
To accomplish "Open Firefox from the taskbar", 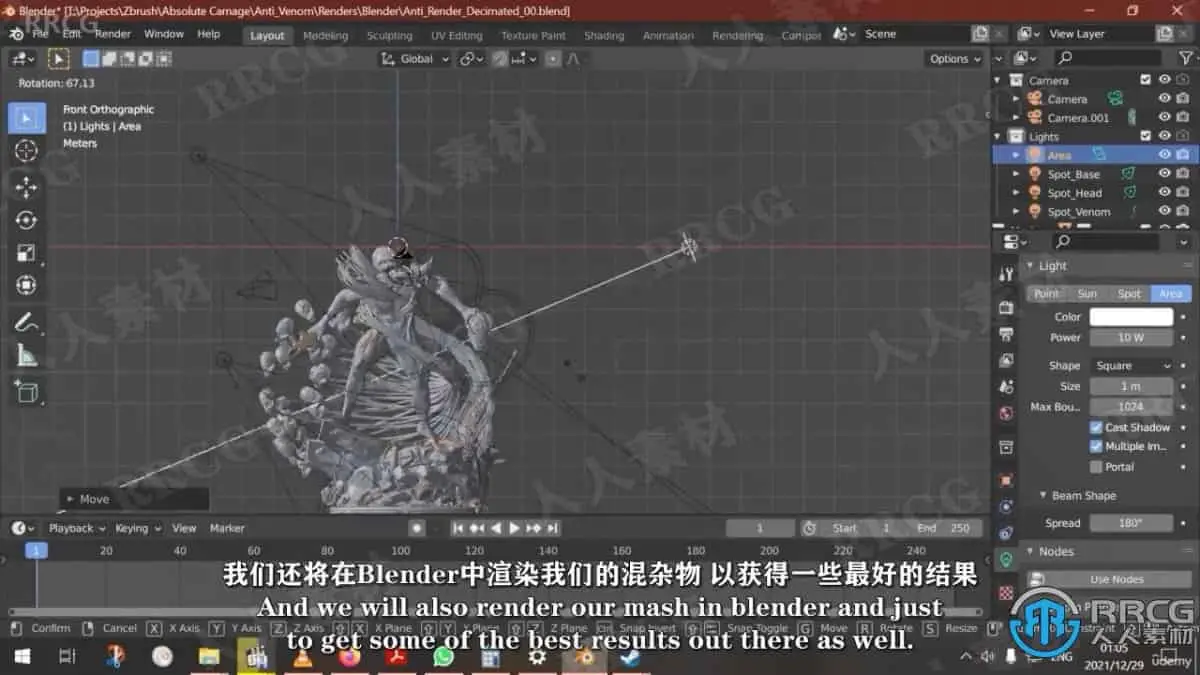I will (349, 657).
